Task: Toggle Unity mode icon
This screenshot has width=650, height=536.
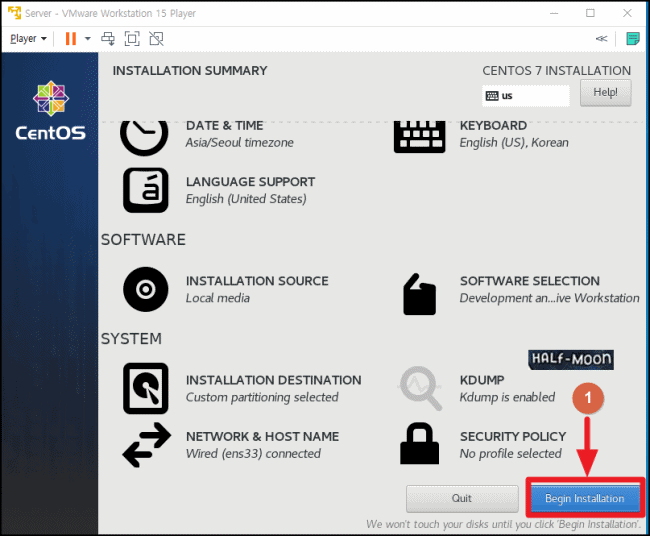Action: pyautogui.click(x=156, y=39)
